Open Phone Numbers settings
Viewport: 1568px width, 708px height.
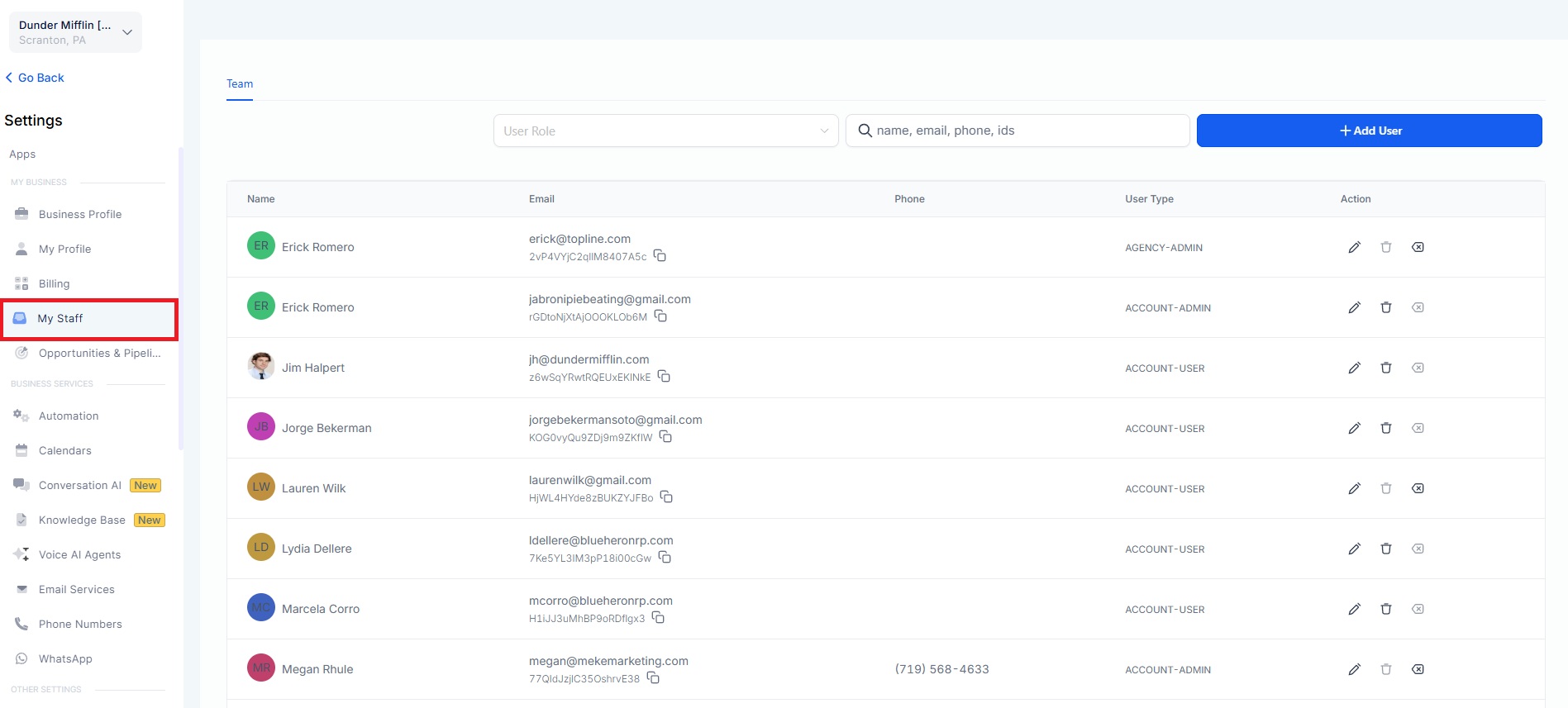coord(80,624)
